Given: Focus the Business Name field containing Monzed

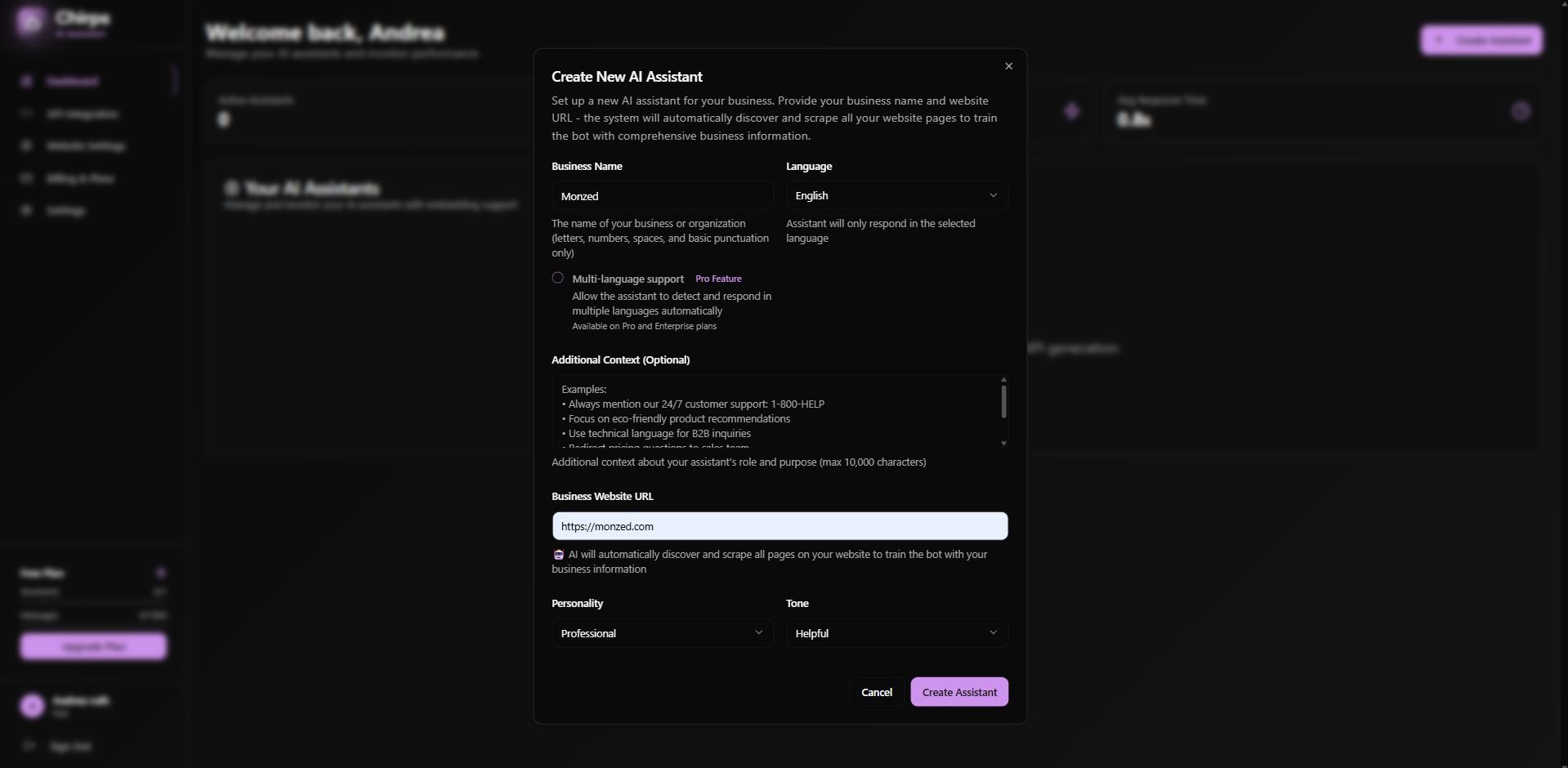Looking at the screenshot, I should pyautogui.click(x=662, y=196).
